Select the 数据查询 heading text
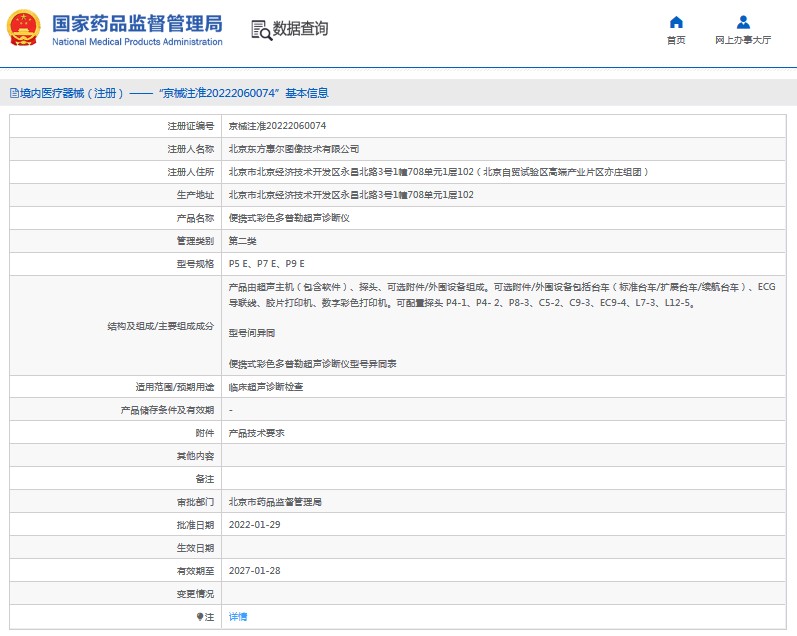 tap(300, 29)
